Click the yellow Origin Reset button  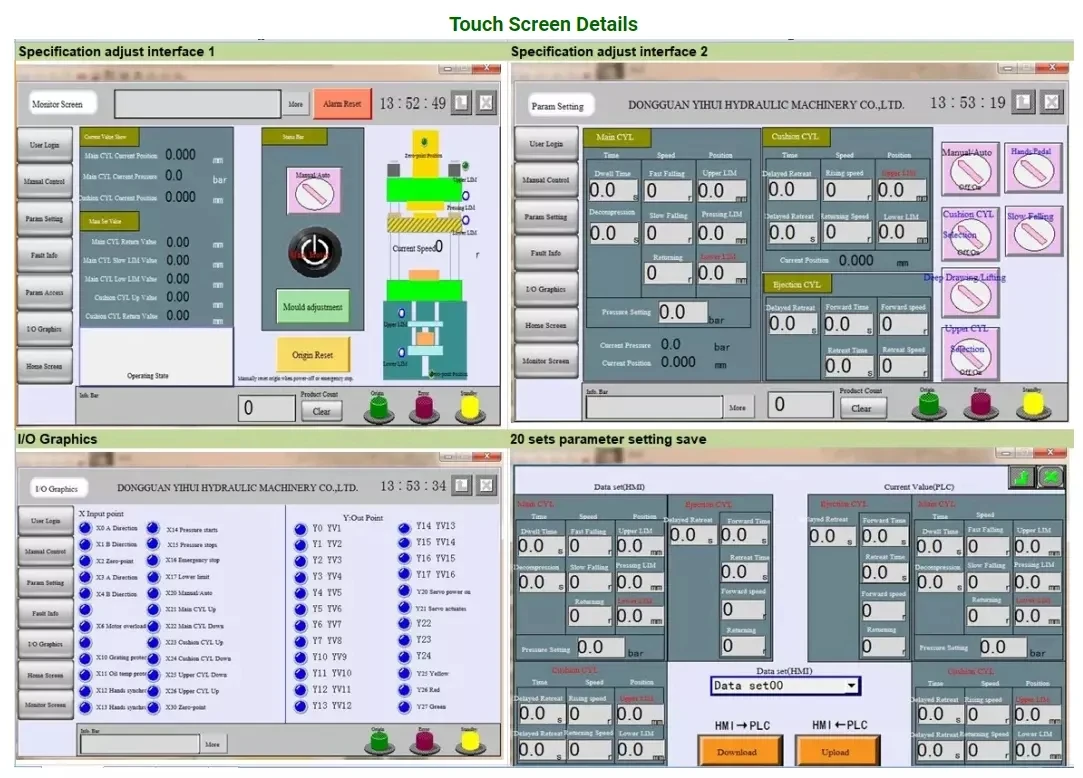pyautogui.click(x=313, y=355)
